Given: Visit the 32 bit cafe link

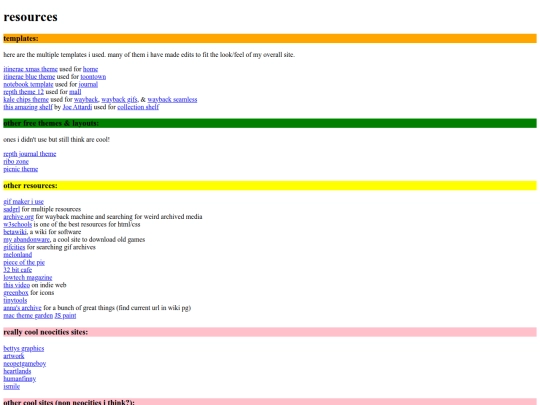Looking at the screenshot, I should (18, 270).
